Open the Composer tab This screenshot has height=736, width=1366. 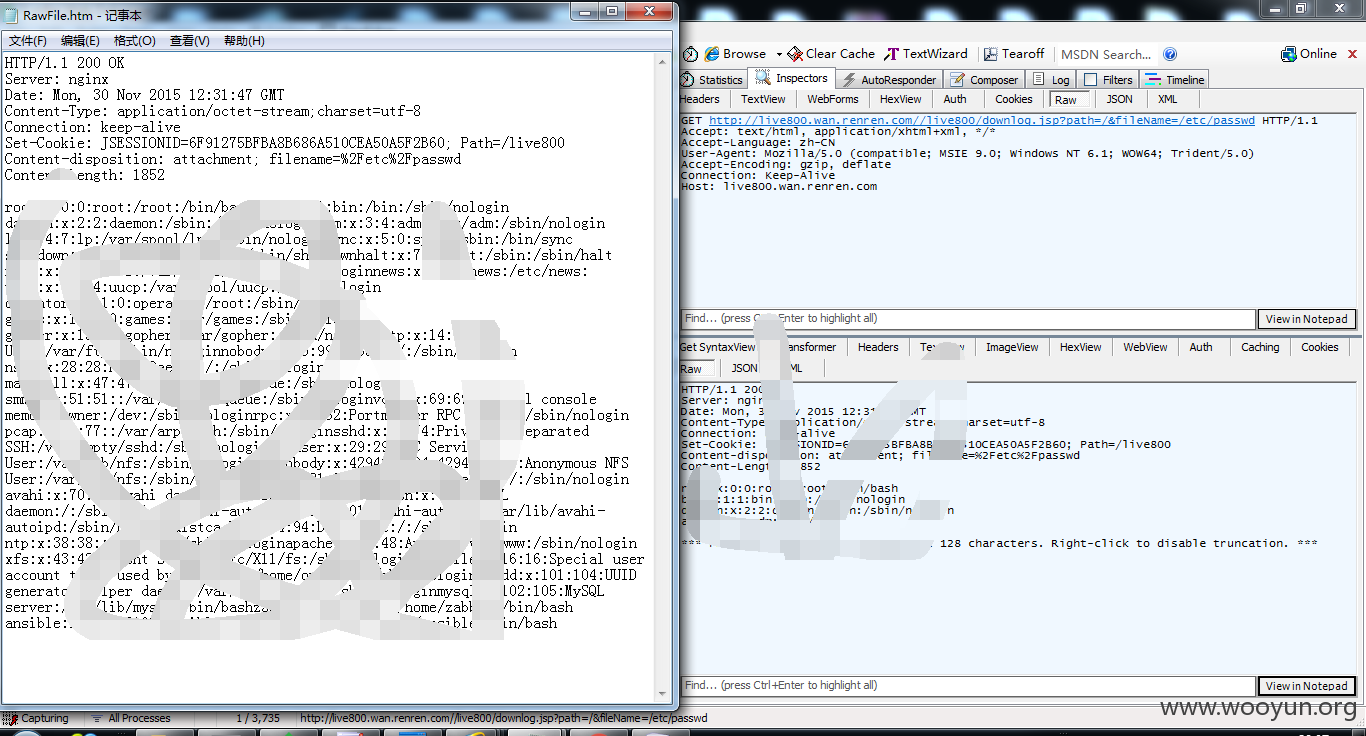[984, 80]
